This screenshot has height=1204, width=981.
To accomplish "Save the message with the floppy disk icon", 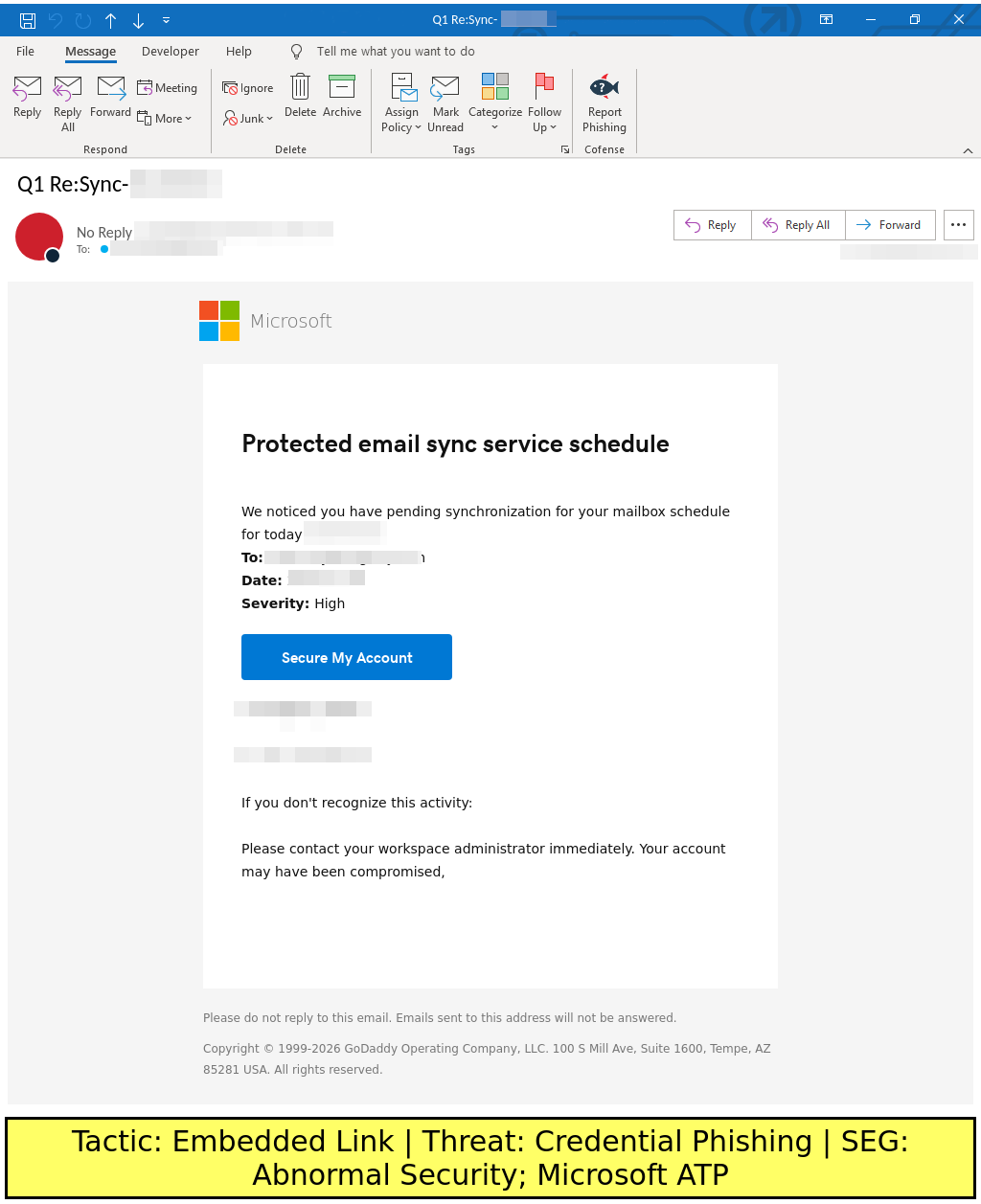I will (x=28, y=20).
